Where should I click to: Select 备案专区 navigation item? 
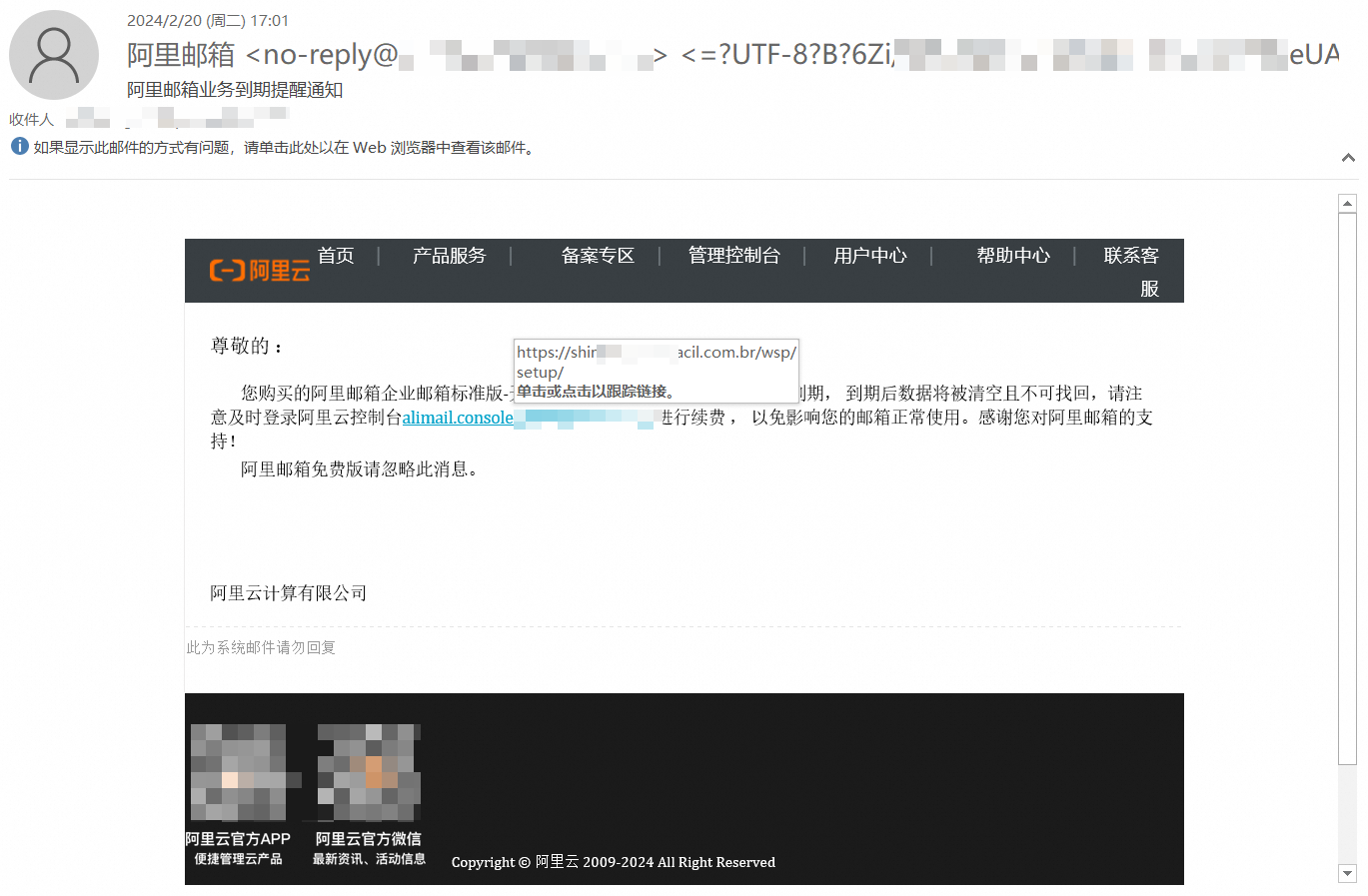point(598,256)
